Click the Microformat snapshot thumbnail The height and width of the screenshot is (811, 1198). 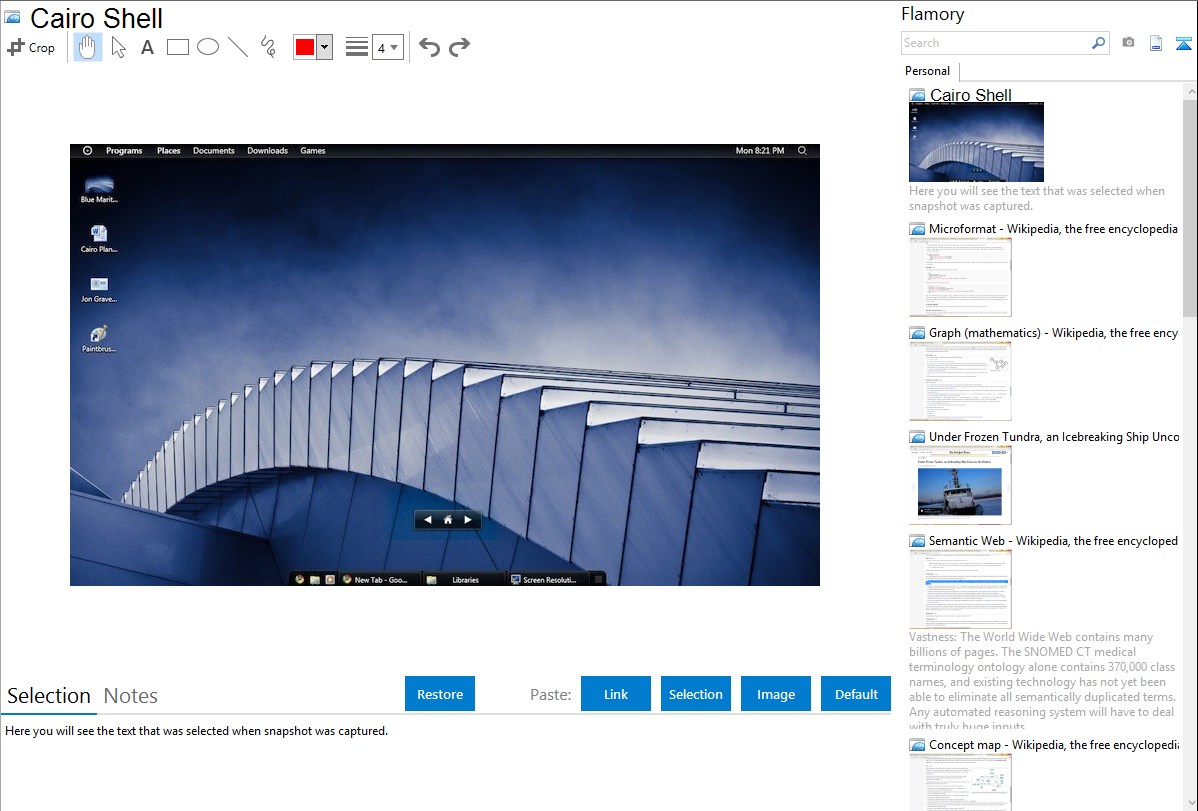(960, 277)
